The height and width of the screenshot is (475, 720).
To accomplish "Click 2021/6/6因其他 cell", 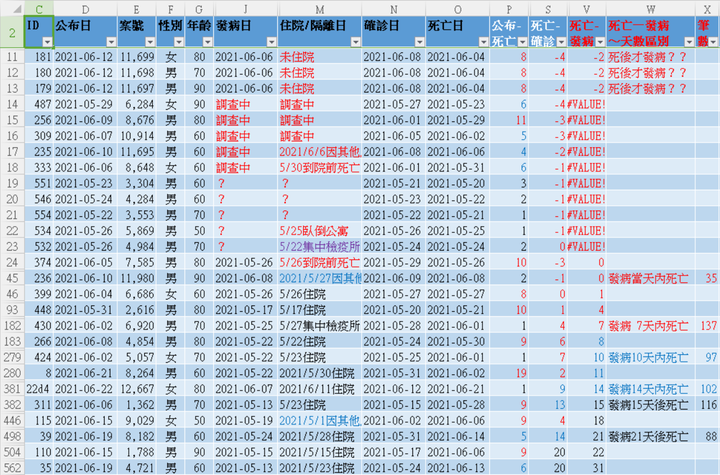I will pyautogui.click(x=320, y=152).
